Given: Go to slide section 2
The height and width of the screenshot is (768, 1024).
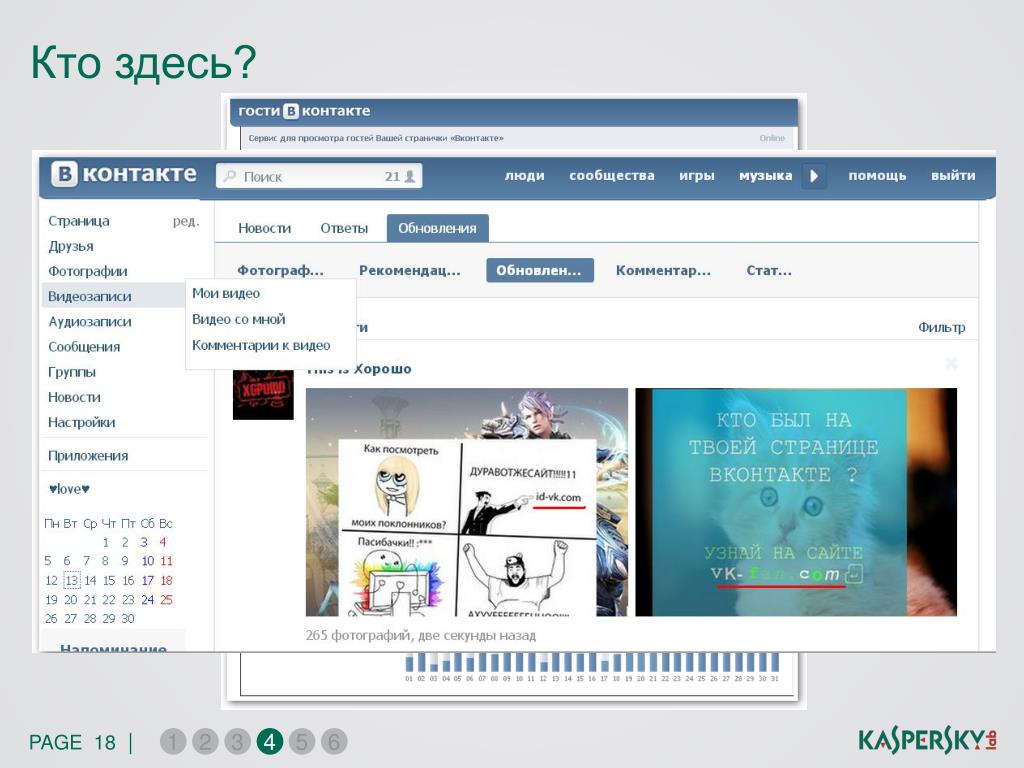Looking at the screenshot, I should pyautogui.click(x=205, y=742).
